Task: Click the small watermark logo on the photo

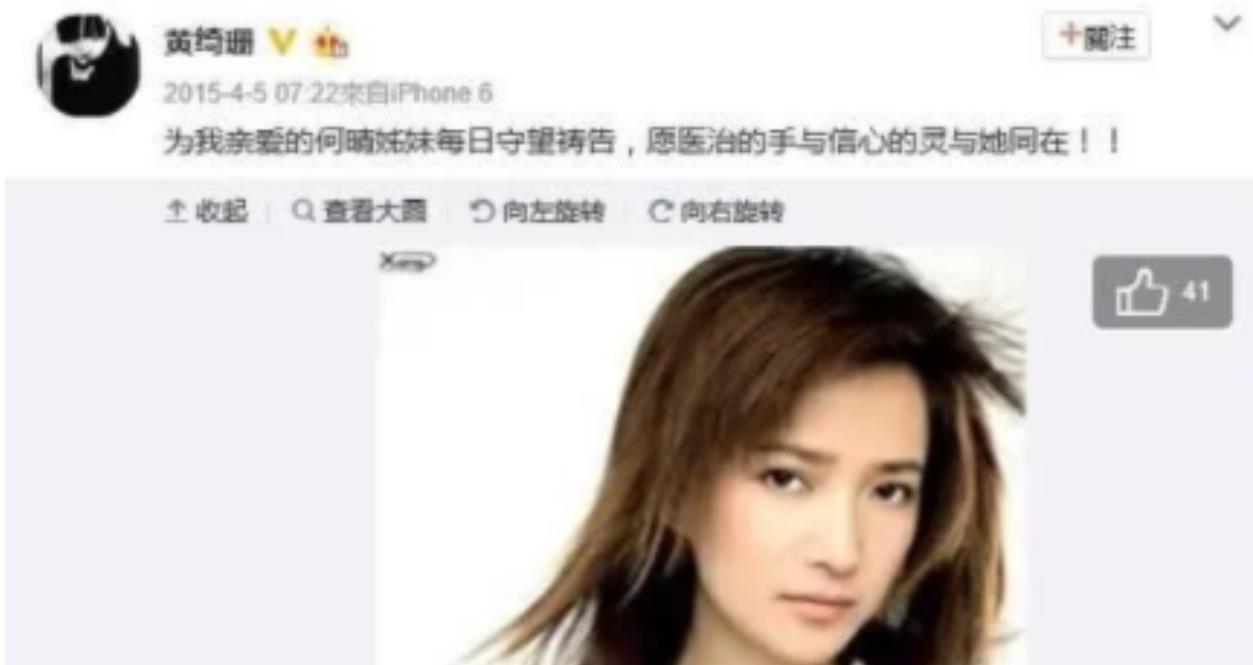Action: click(407, 263)
